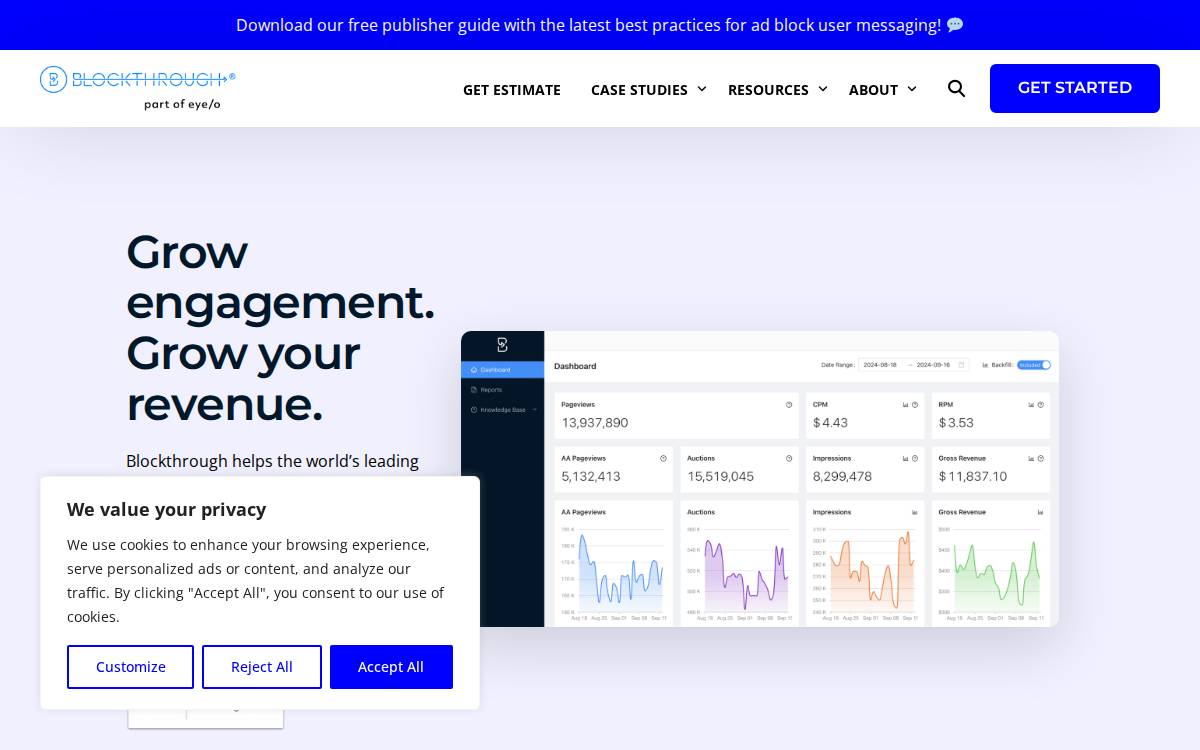Click the Customize cookies button

(130, 667)
